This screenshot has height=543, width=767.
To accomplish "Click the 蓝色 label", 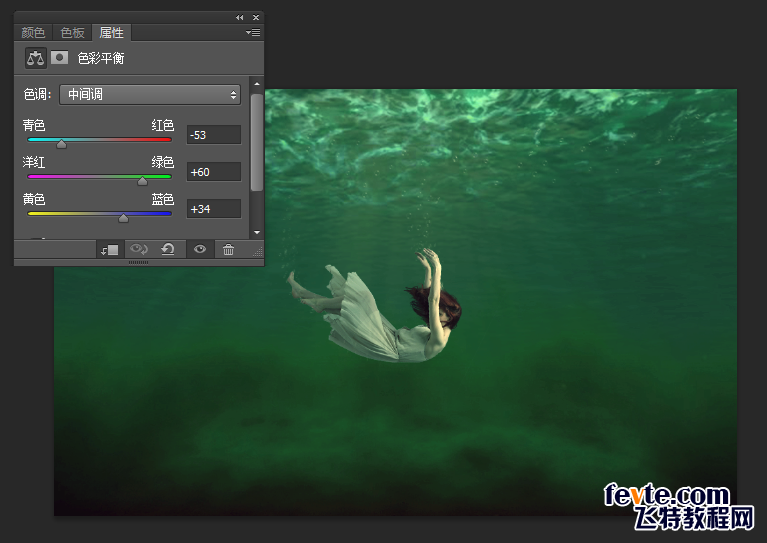I will [163, 199].
